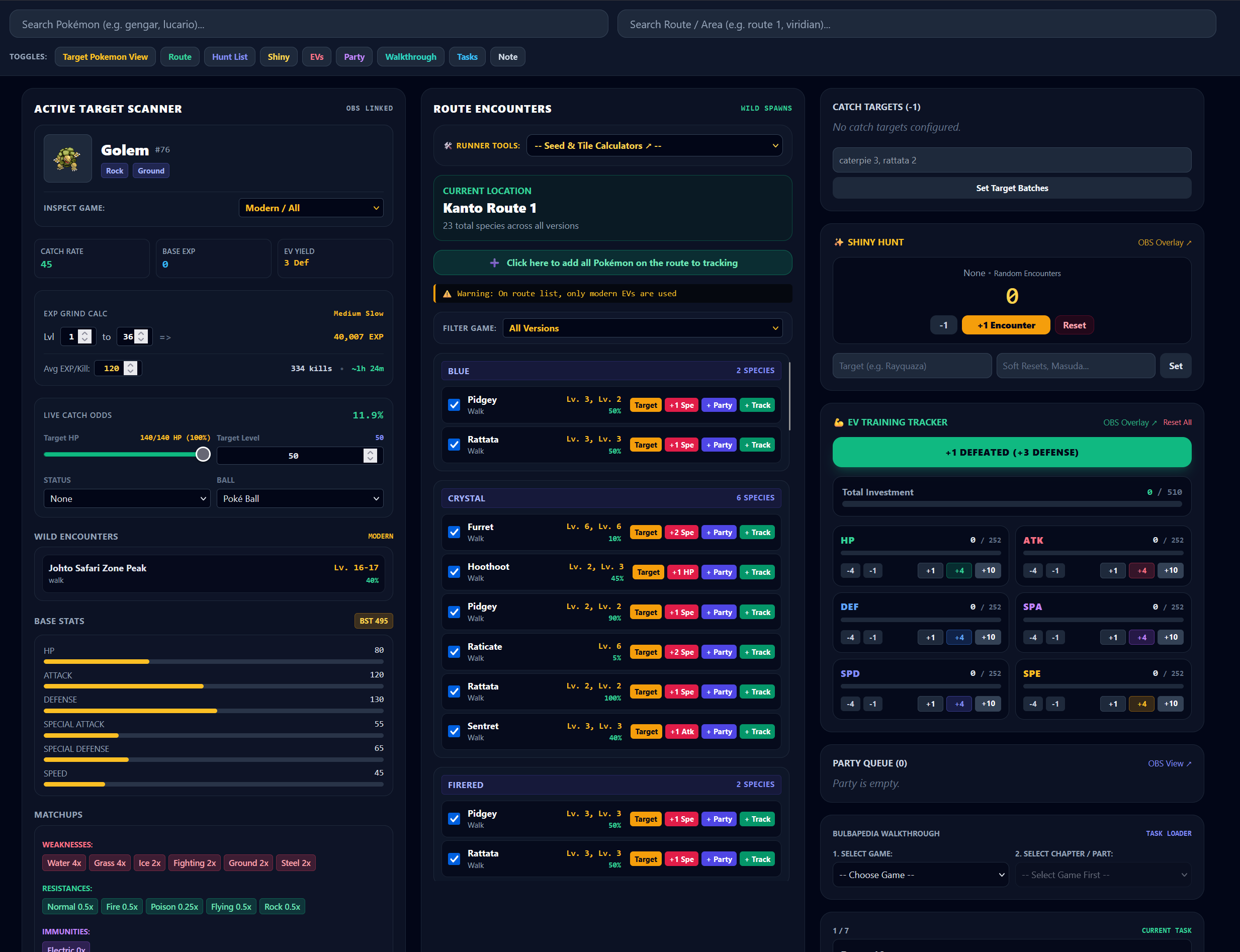
Task: Add 4 EVs to HP
Action: coord(959,571)
